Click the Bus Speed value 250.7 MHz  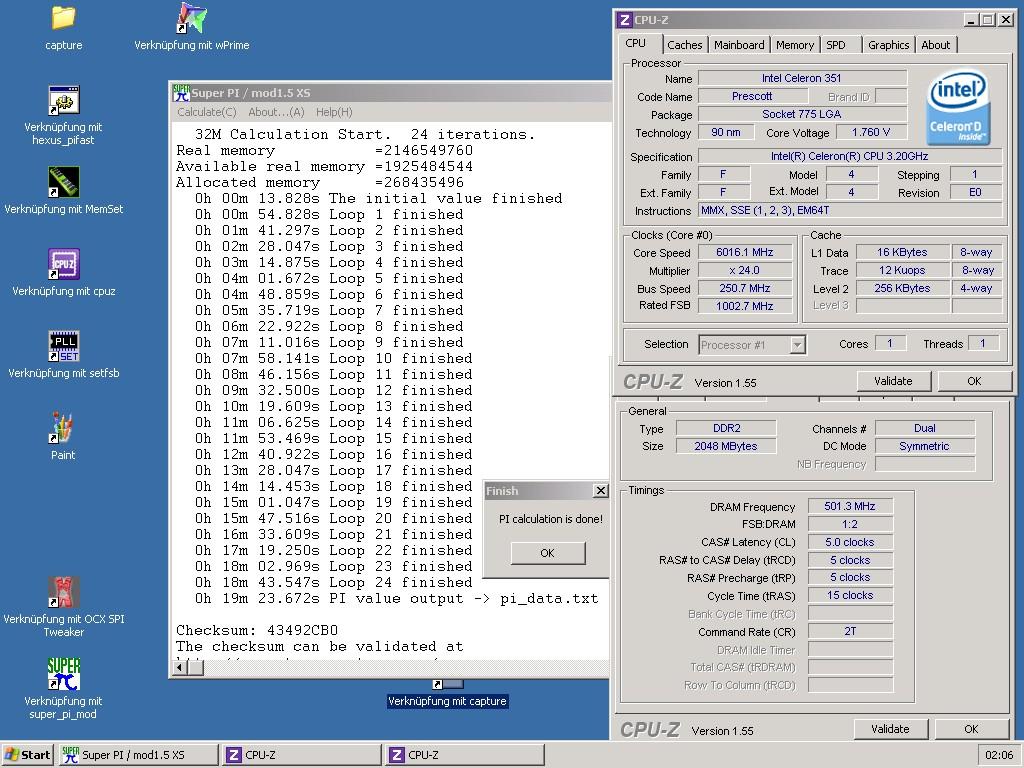(744, 288)
